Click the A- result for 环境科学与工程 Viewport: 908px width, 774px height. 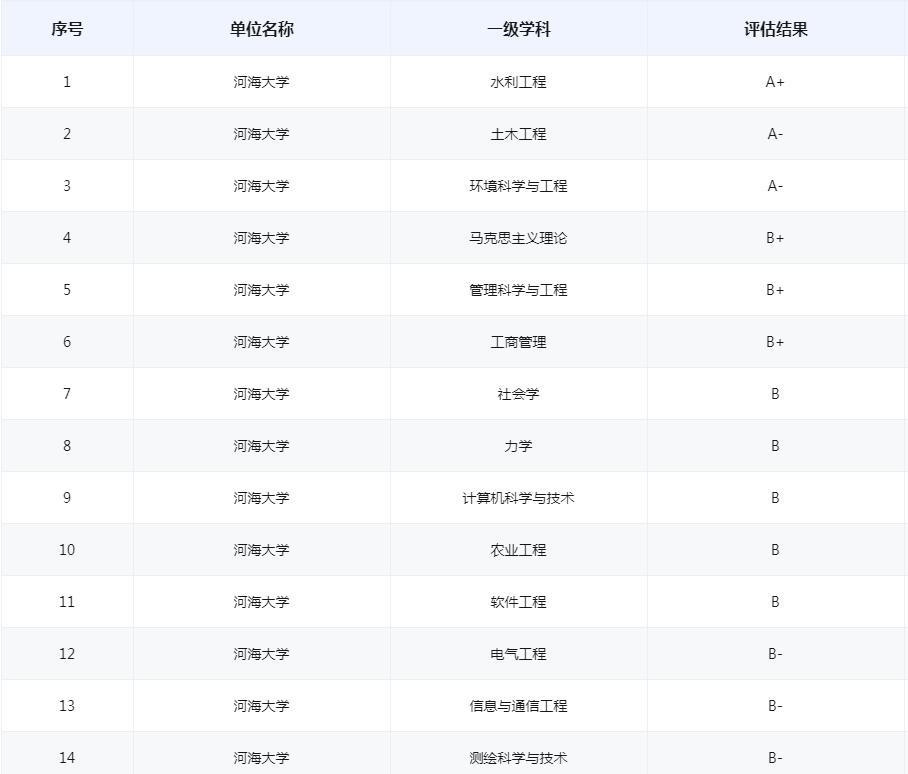click(x=775, y=186)
